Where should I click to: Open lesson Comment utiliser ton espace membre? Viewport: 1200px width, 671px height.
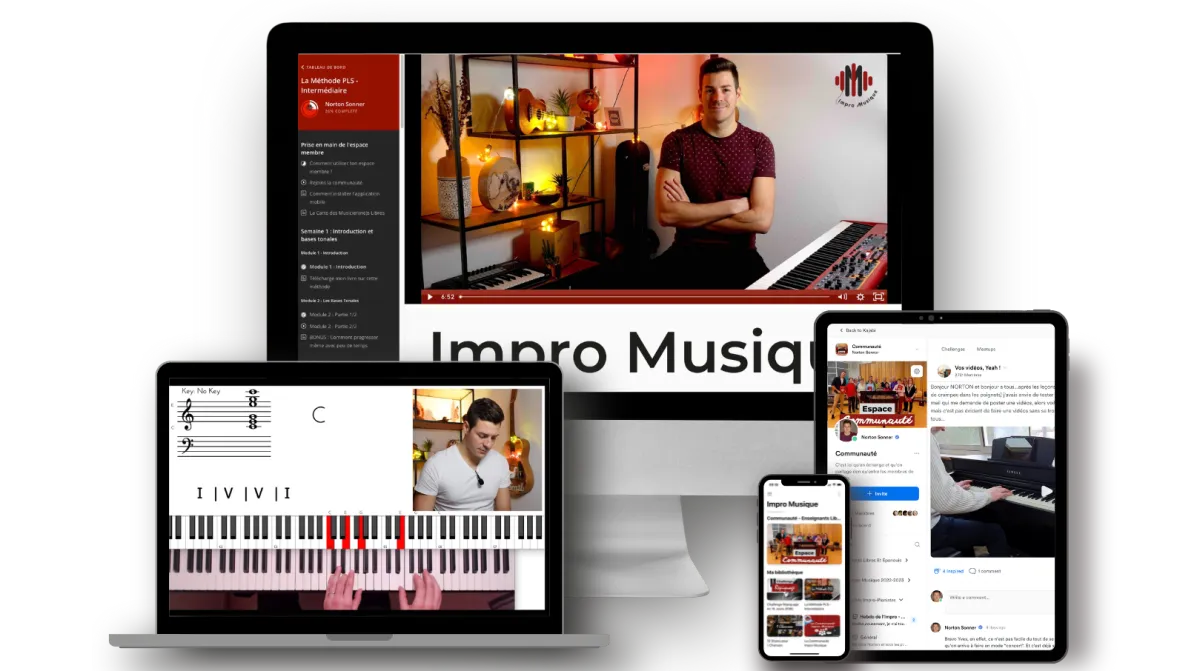[x=343, y=167]
